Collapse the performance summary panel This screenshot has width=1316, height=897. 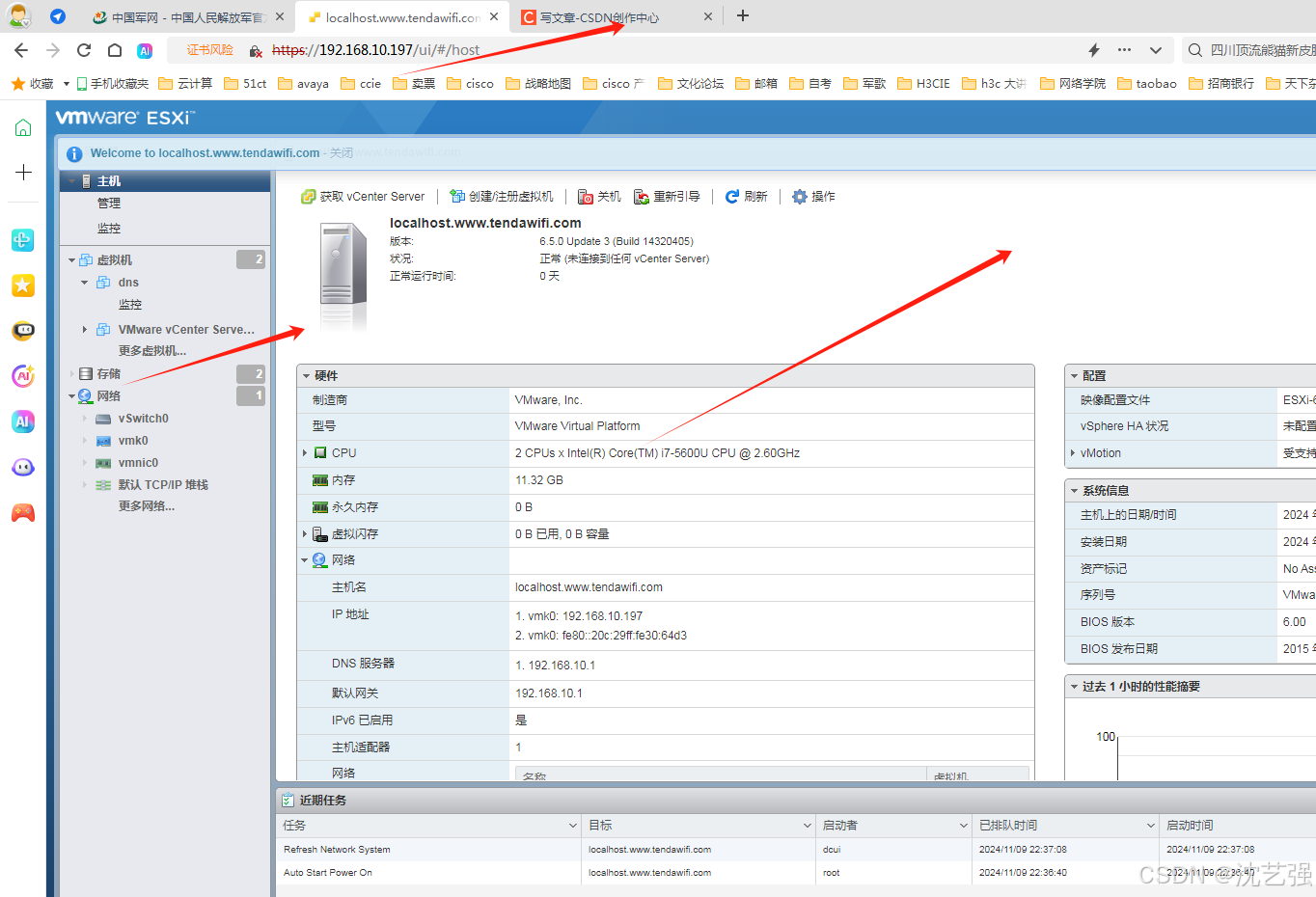(1074, 687)
